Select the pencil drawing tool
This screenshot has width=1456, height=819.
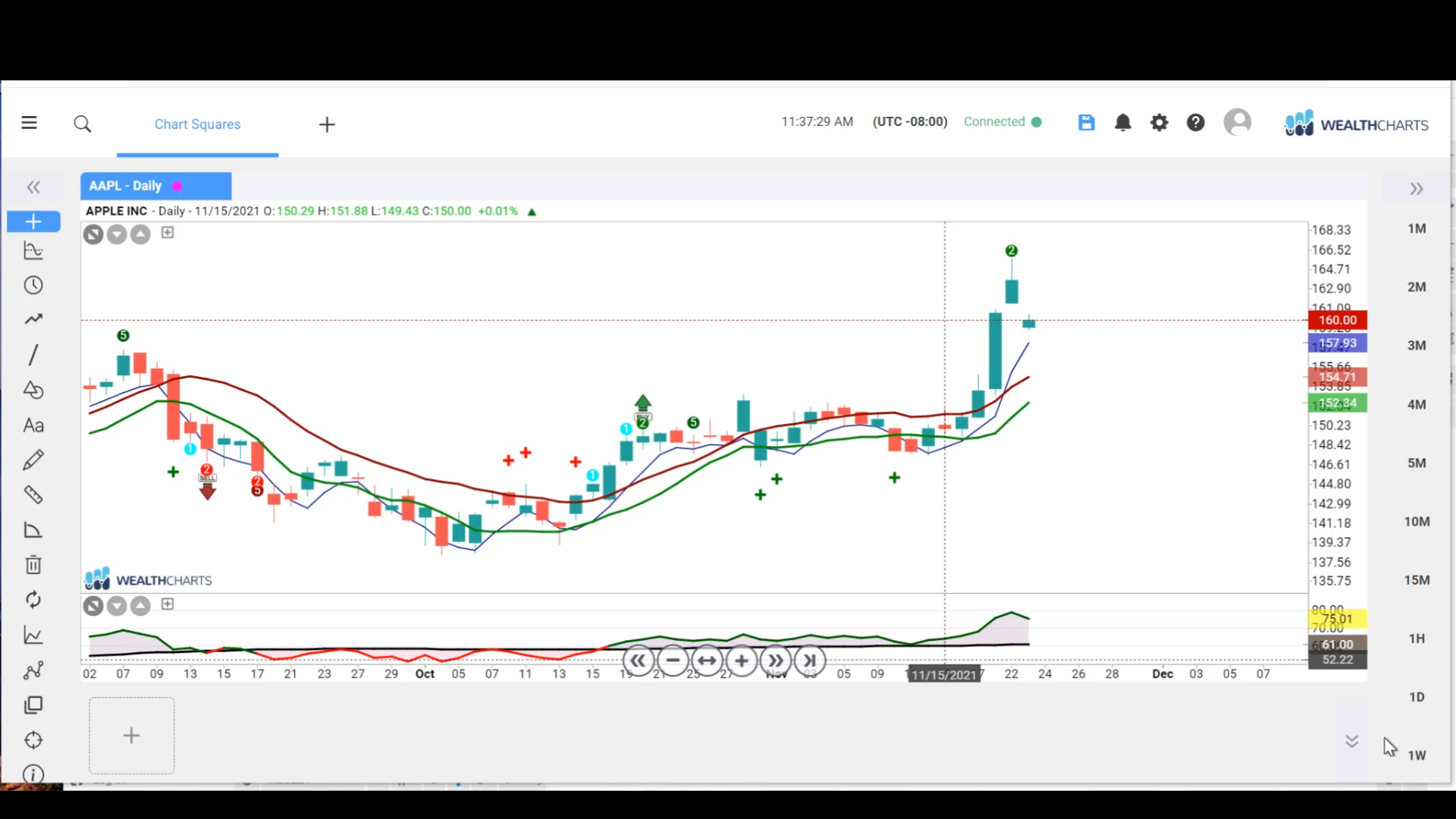click(33, 460)
